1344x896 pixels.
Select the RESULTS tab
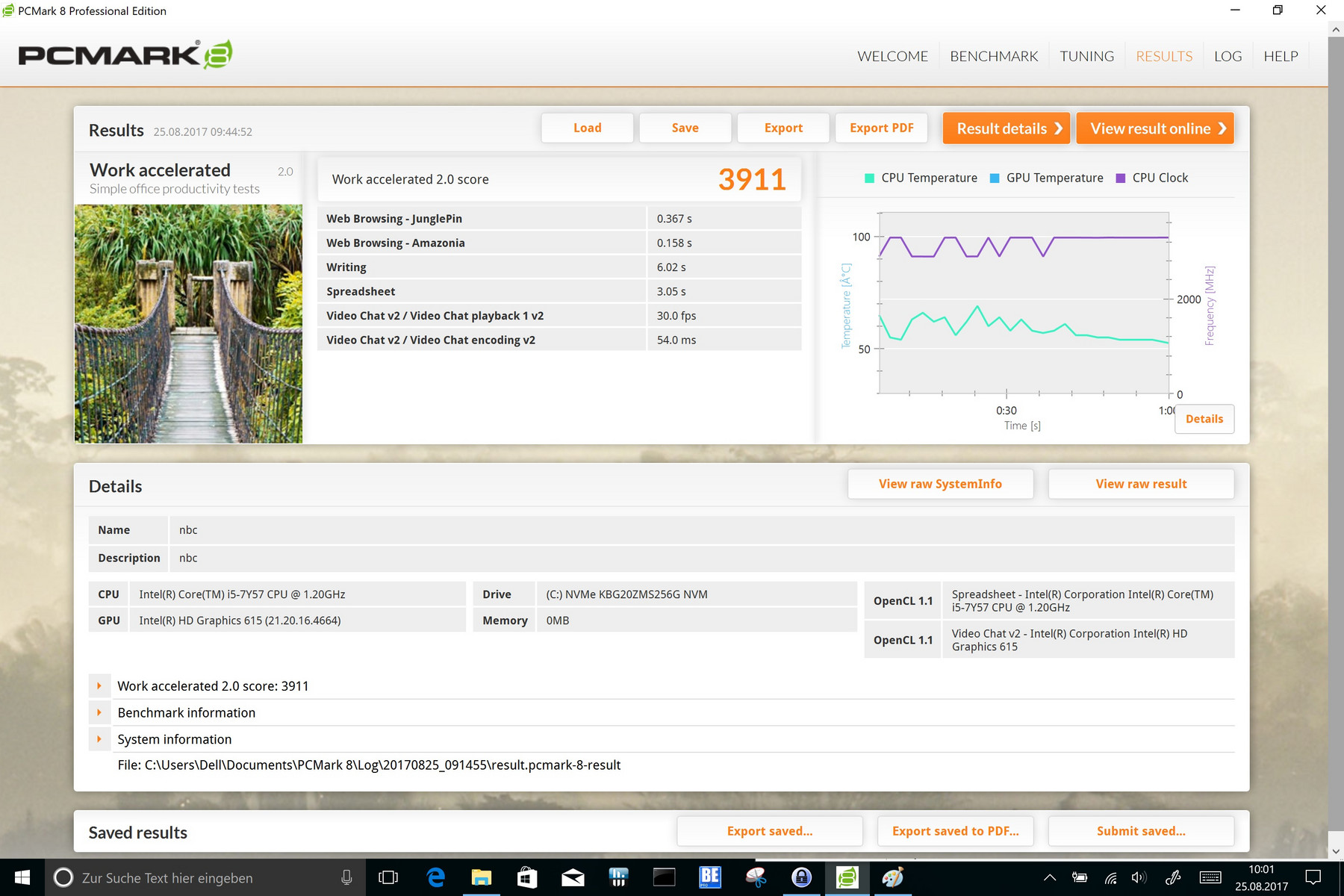(x=1164, y=56)
